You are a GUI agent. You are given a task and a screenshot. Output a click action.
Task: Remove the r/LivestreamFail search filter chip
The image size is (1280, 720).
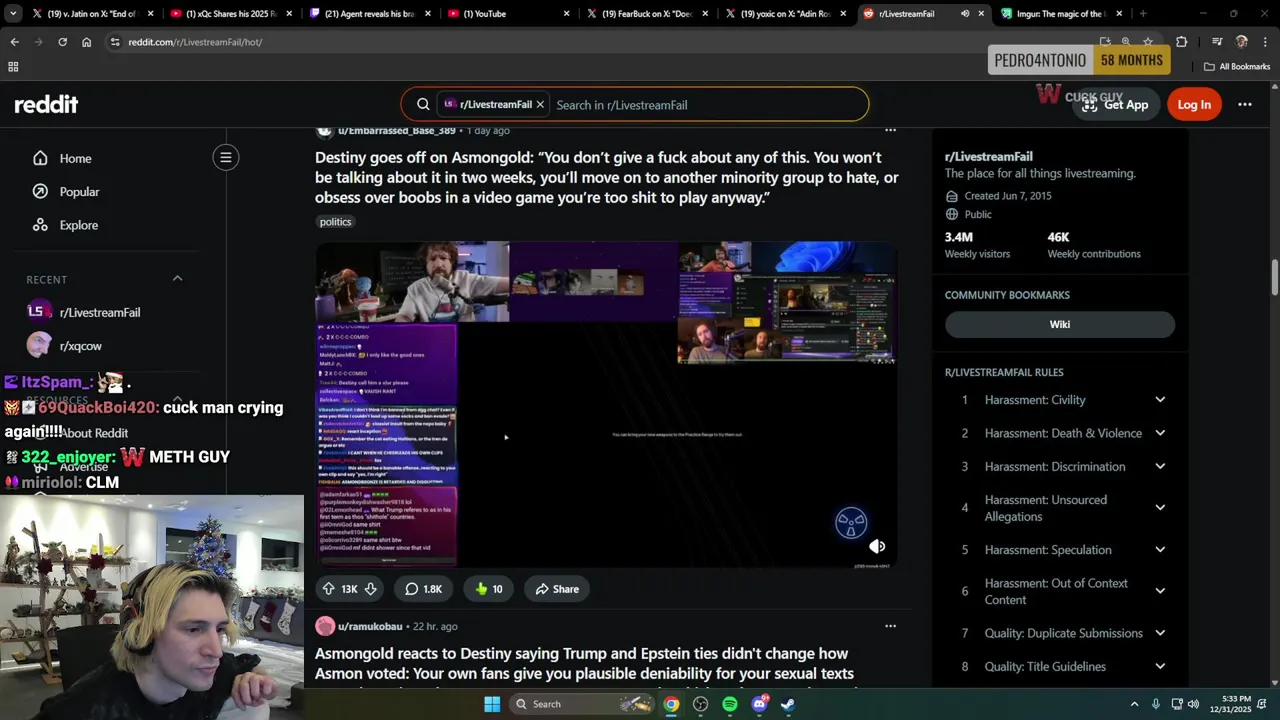540,104
